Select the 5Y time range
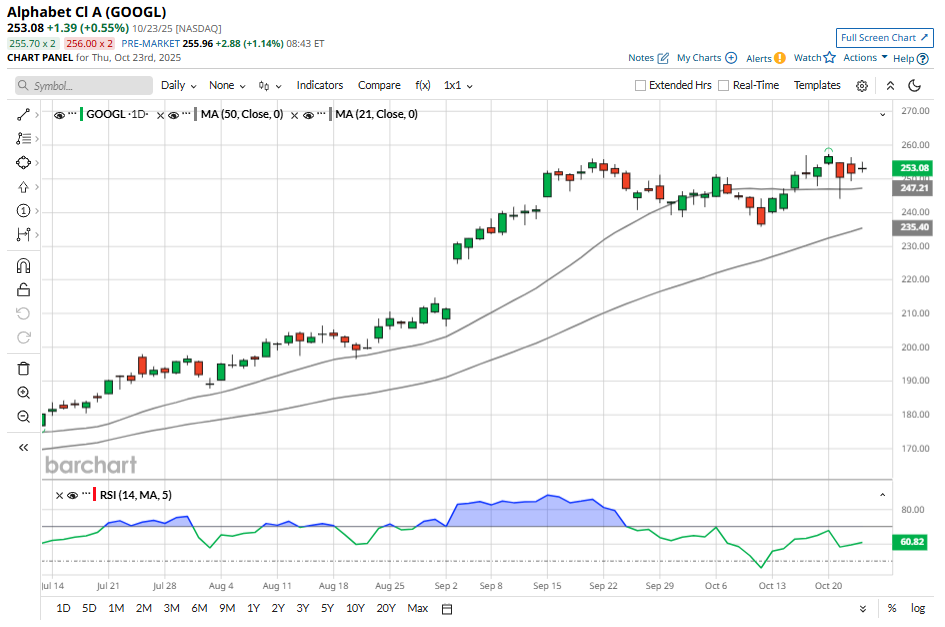 (327, 608)
